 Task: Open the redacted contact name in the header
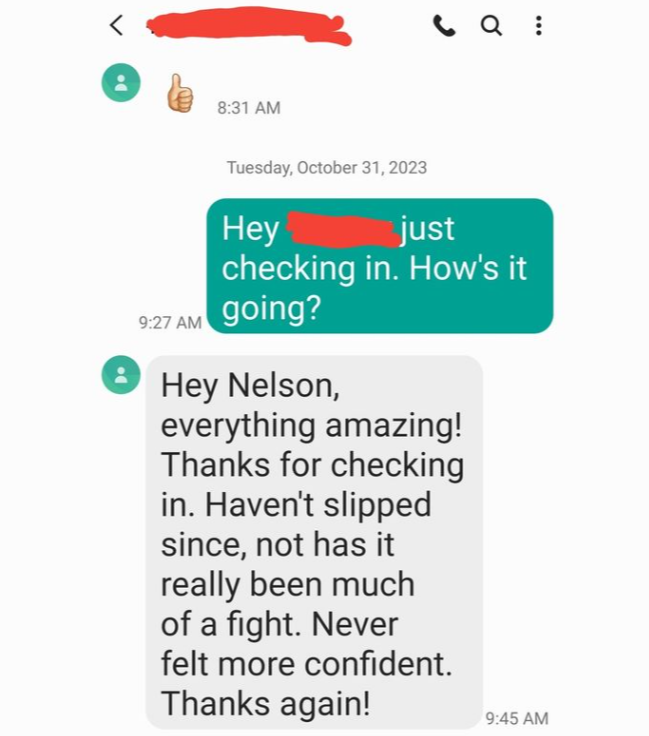pyautogui.click(x=249, y=25)
